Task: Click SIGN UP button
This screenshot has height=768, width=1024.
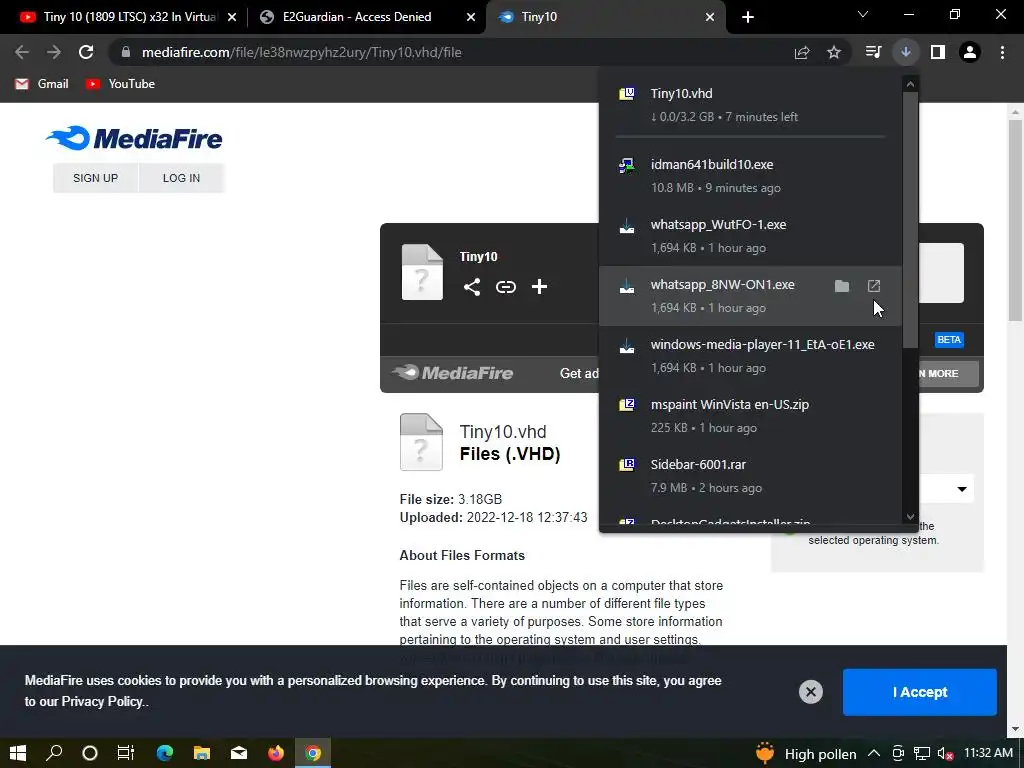Action: 95,178
